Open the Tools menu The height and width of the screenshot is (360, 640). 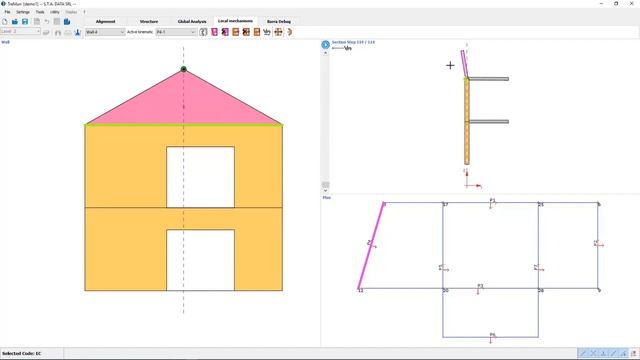click(40, 12)
